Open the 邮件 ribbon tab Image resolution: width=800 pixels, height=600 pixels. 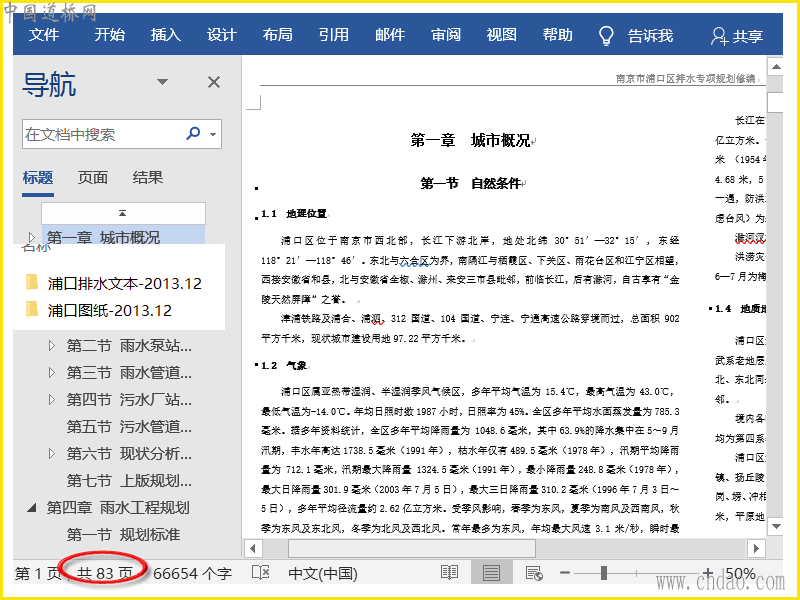coord(390,35)
